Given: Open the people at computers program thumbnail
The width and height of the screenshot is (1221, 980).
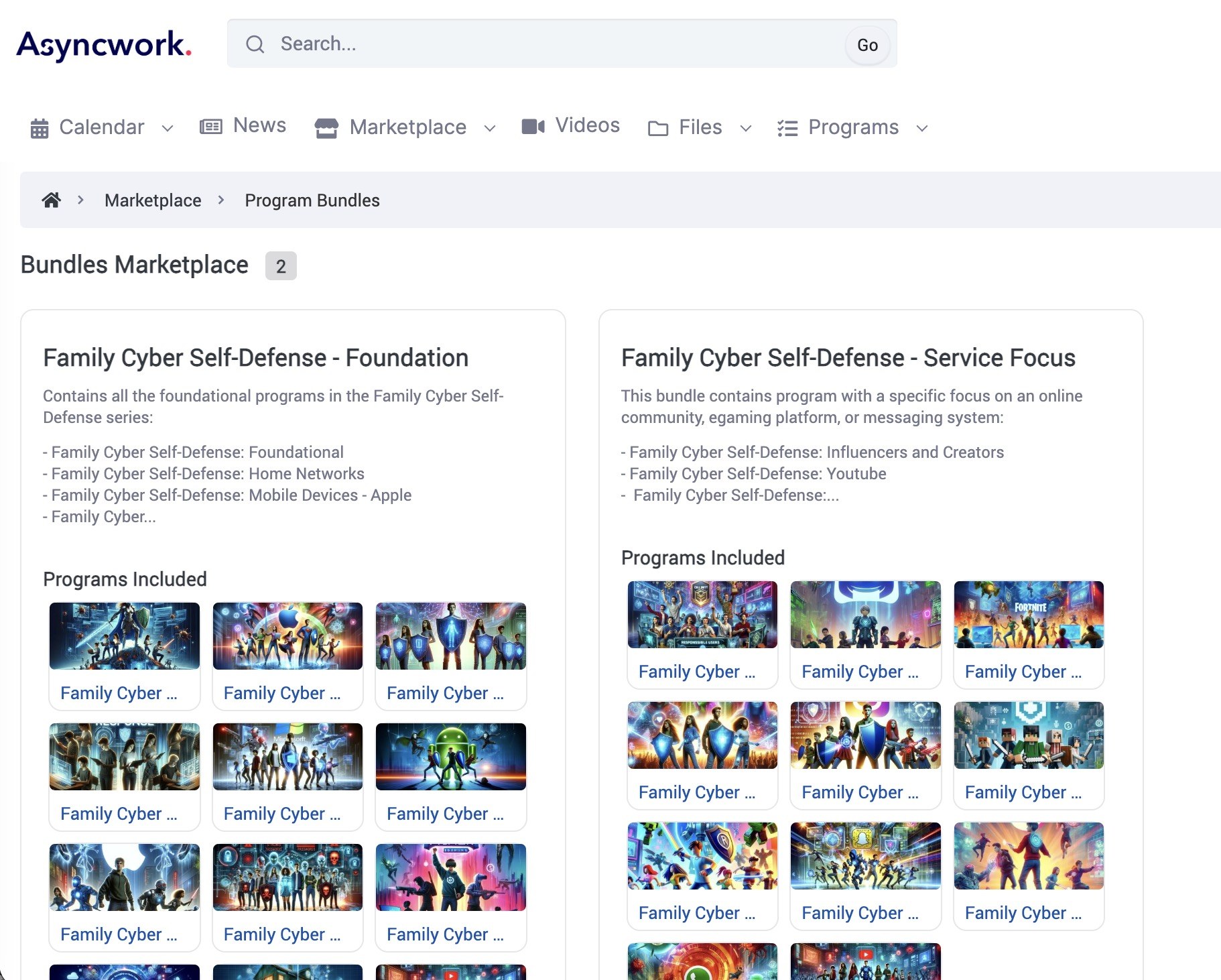Looking at the screenshot, I should [x=125, y=756].
